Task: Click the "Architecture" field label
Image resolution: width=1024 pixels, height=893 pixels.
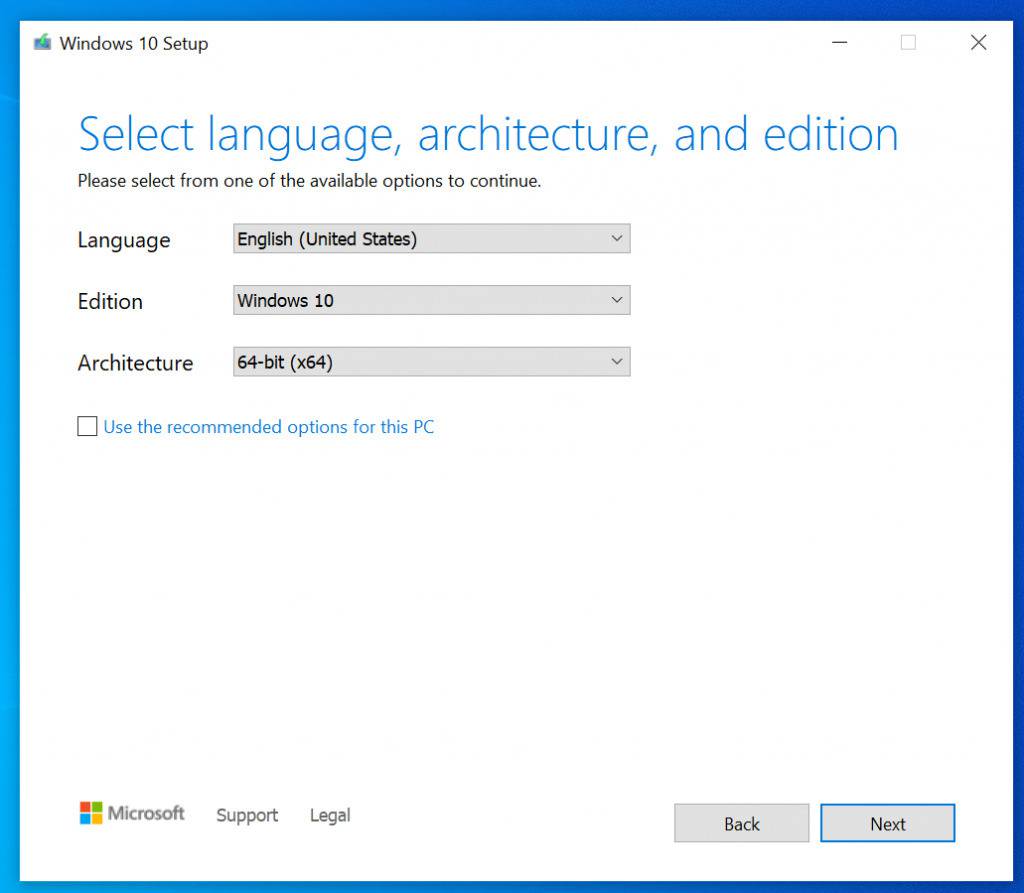Action: click(135, 363)
